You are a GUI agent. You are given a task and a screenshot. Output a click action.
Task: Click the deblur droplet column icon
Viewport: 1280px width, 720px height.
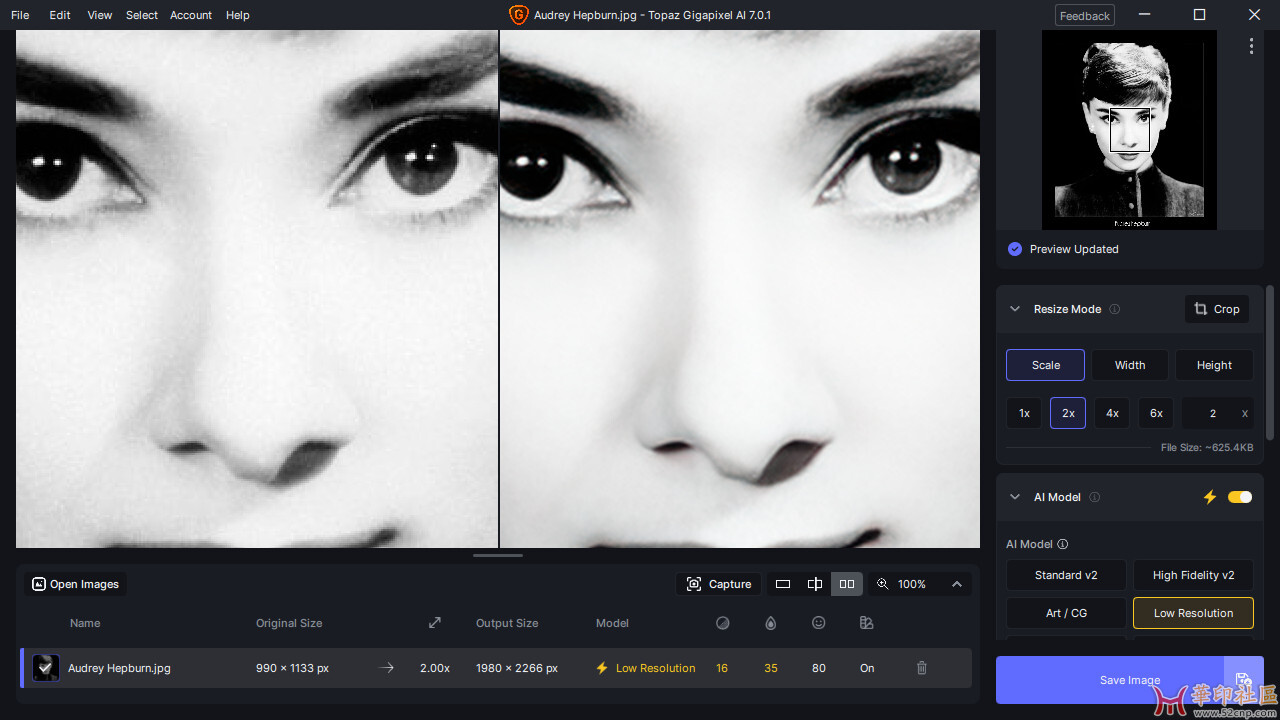pyautogui.click(x=771, y=623)
